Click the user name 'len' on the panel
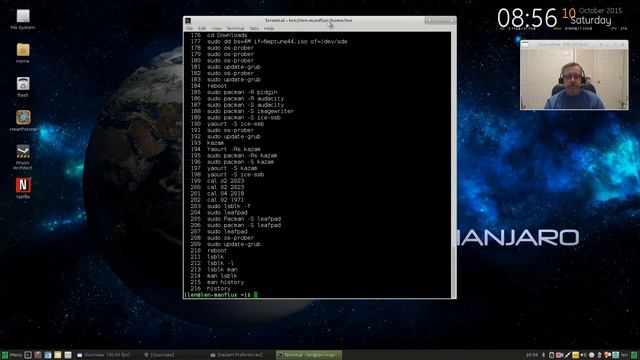This screenshot has width=640, height=360. (x=624, y=355)
